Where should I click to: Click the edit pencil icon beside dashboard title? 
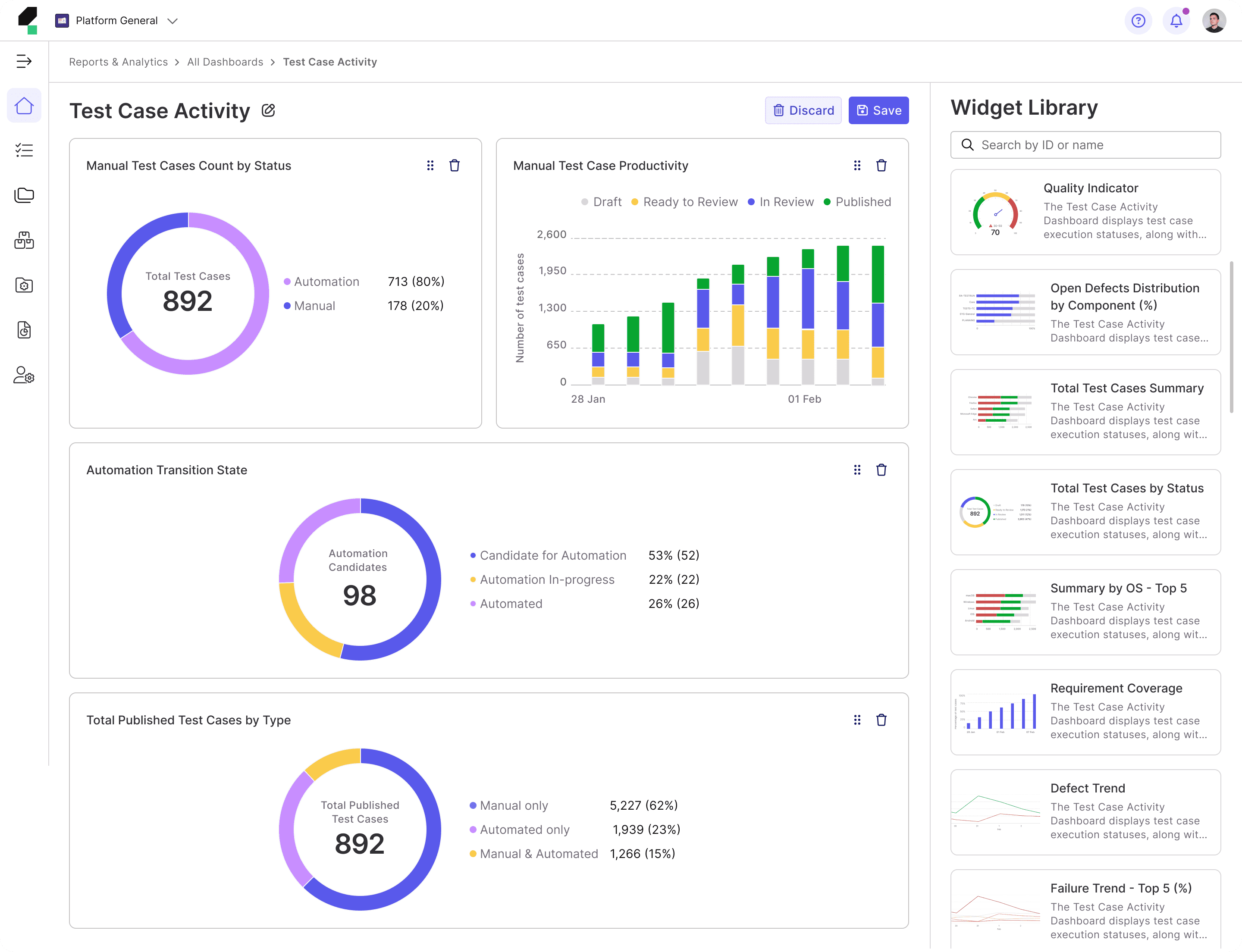coord(268,110)
